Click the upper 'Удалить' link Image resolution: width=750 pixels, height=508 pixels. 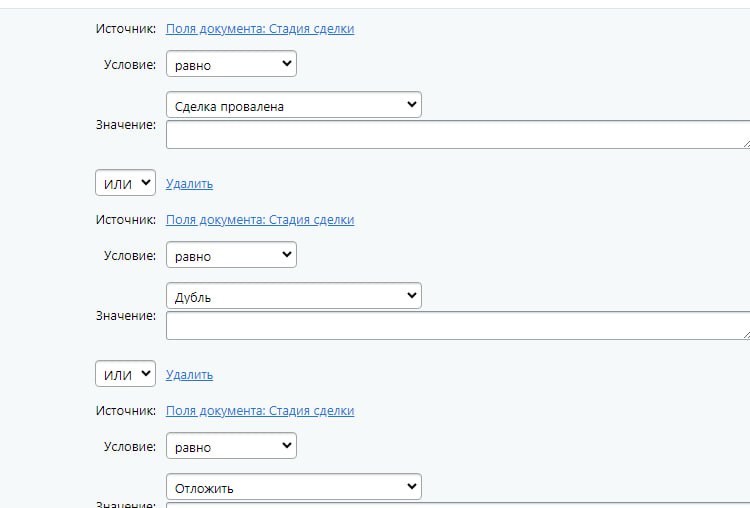tap(189, 184)
